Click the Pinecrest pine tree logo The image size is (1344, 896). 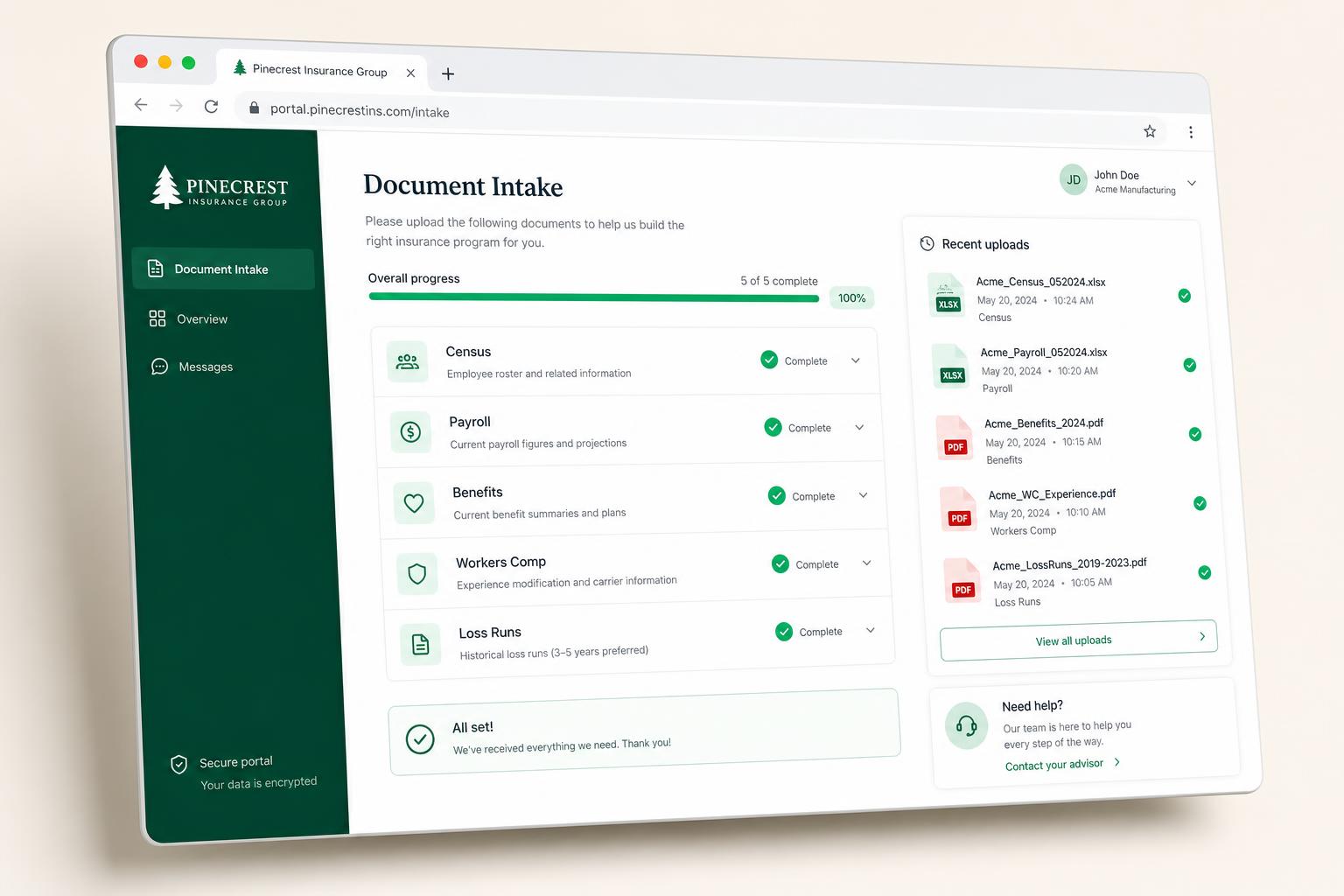[x=165, y=187]
